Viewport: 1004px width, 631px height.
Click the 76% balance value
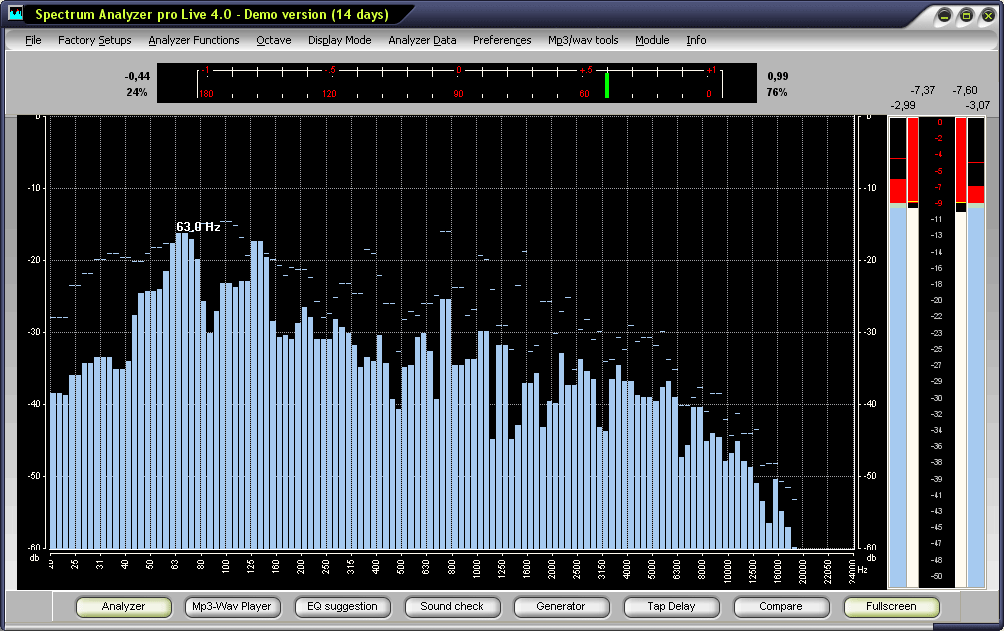click(777, 92)
